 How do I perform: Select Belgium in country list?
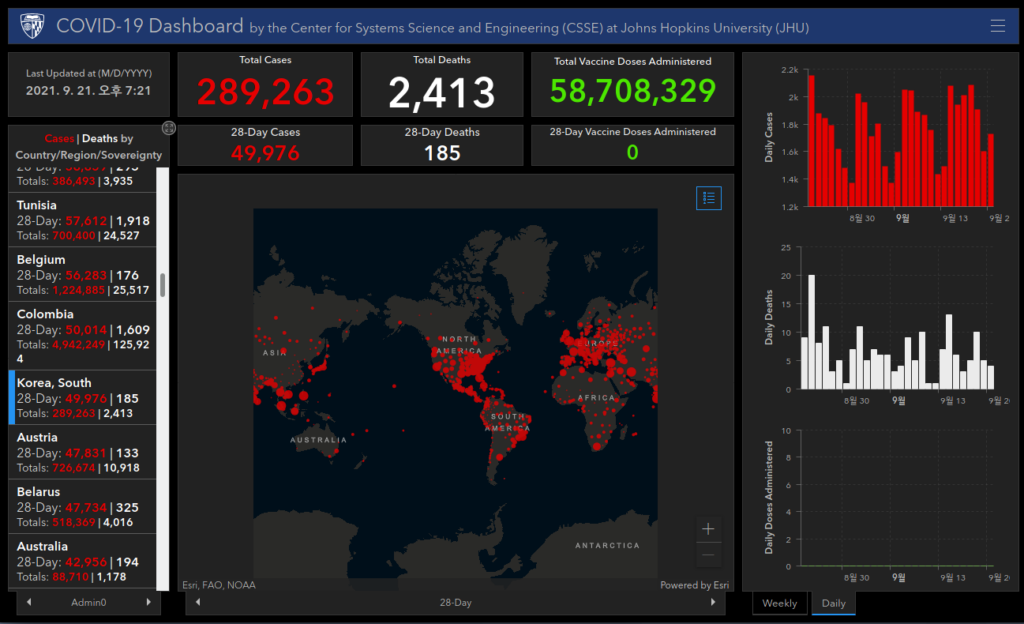point(83,274)
